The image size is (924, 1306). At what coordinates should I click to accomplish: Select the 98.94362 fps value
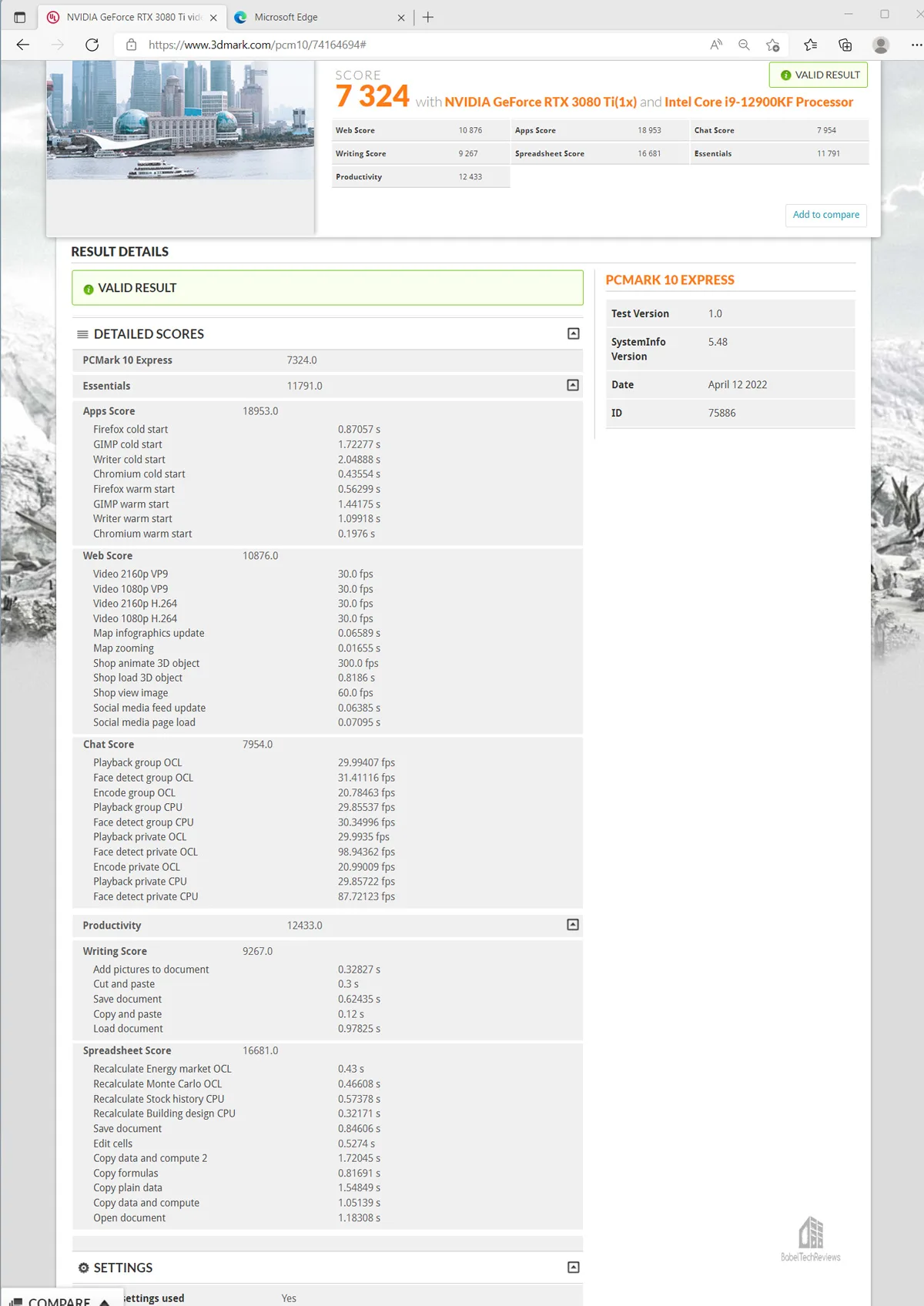coord(367,852)
